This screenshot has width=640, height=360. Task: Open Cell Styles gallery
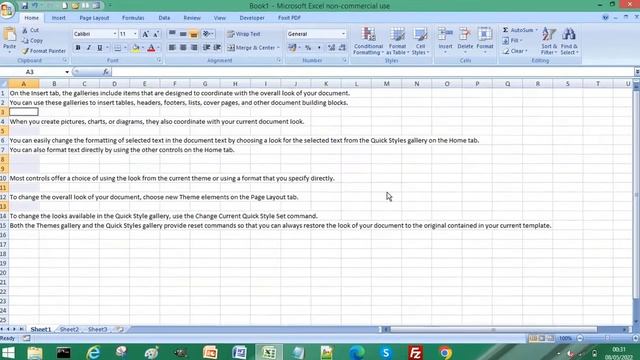tap(420, 41)
